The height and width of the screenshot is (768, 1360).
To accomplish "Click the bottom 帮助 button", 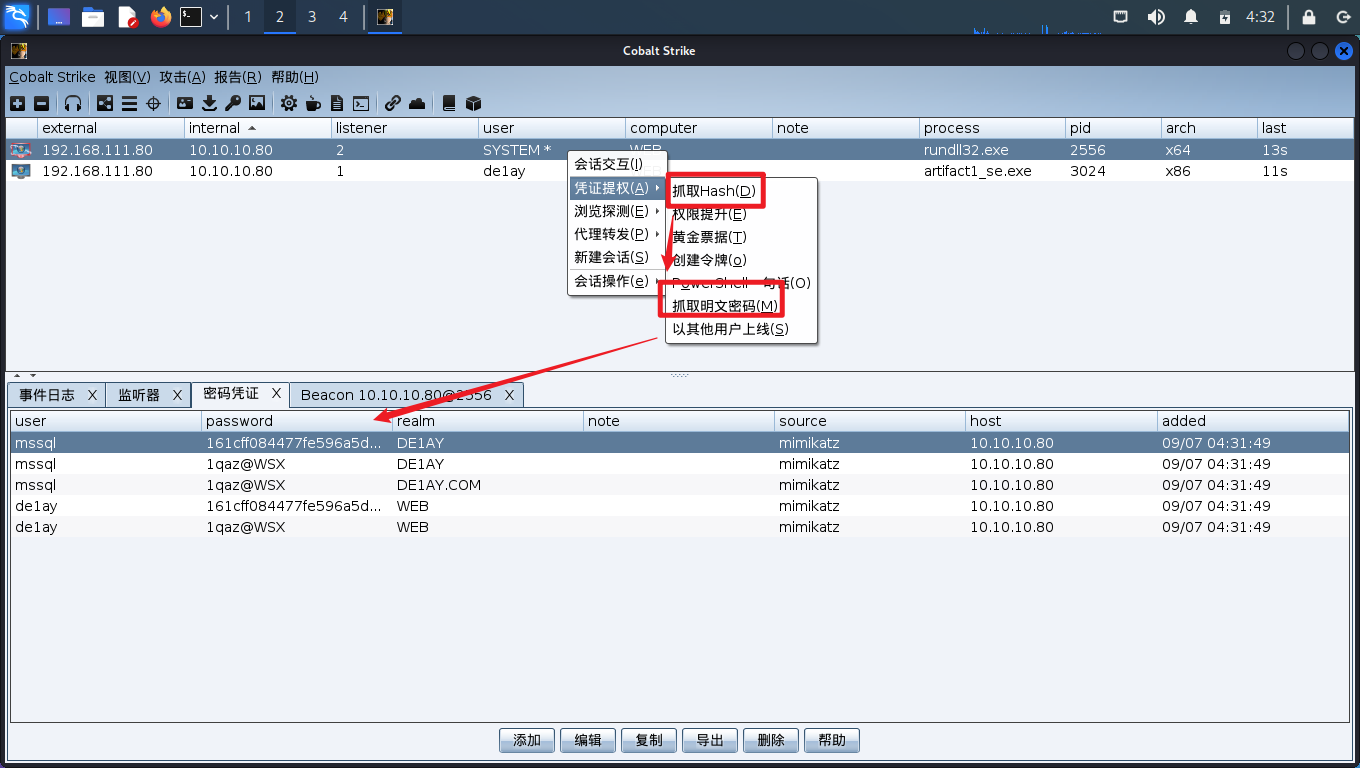I will click(x=832, y=740).
